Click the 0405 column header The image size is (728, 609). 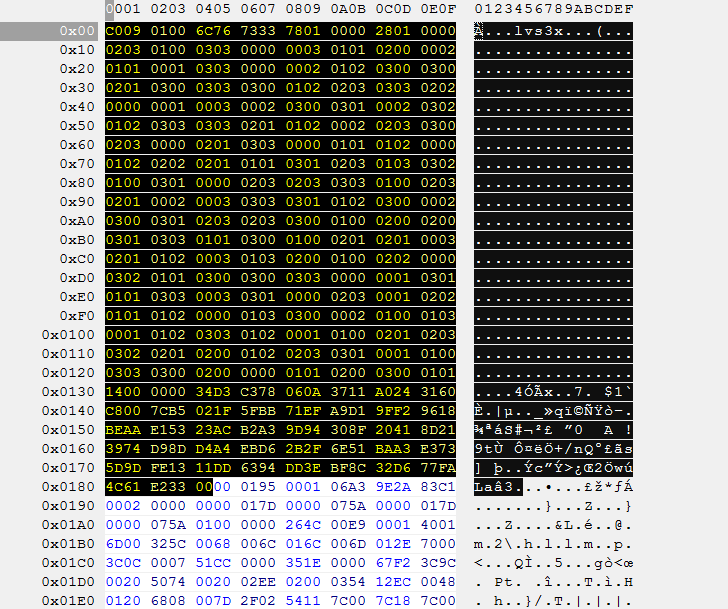(x=213, y=9)
